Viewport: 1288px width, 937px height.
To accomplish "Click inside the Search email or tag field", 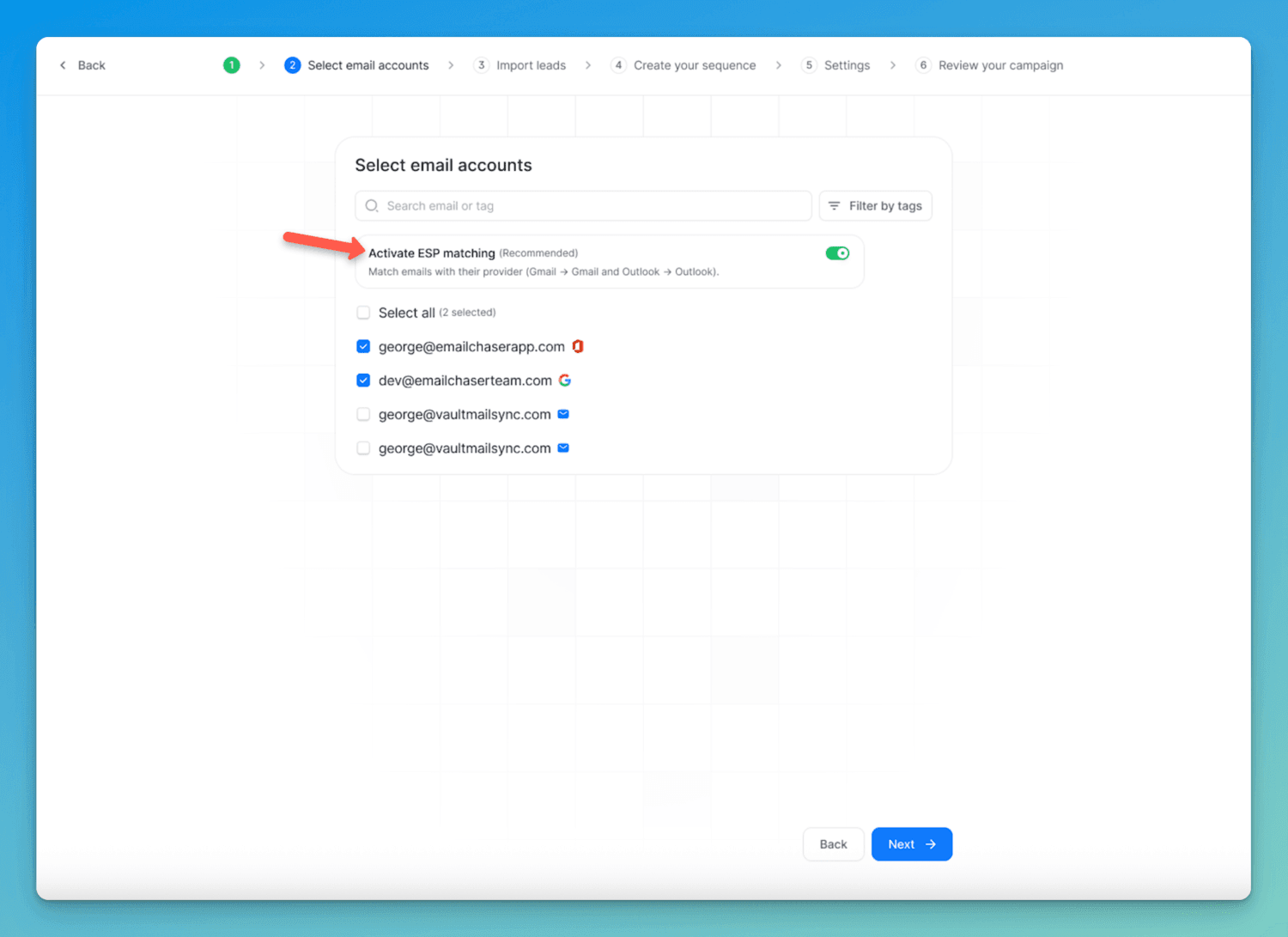I will pos(584,205).
